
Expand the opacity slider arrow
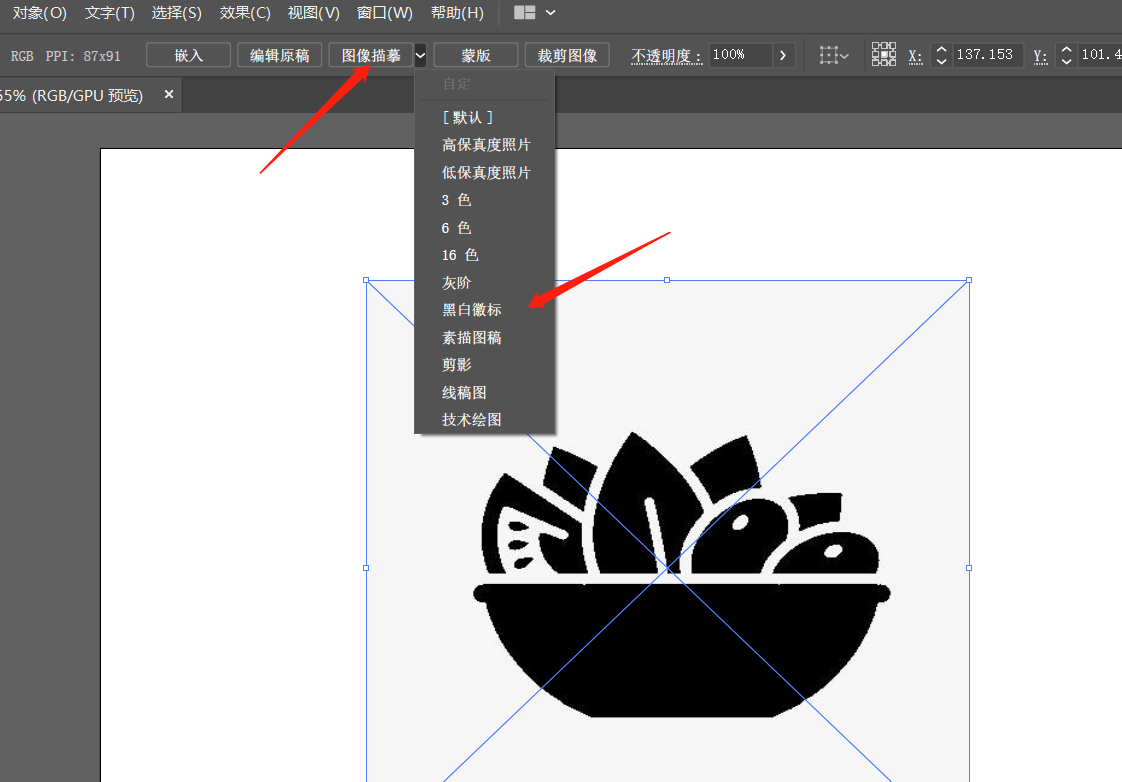(783, 55)
